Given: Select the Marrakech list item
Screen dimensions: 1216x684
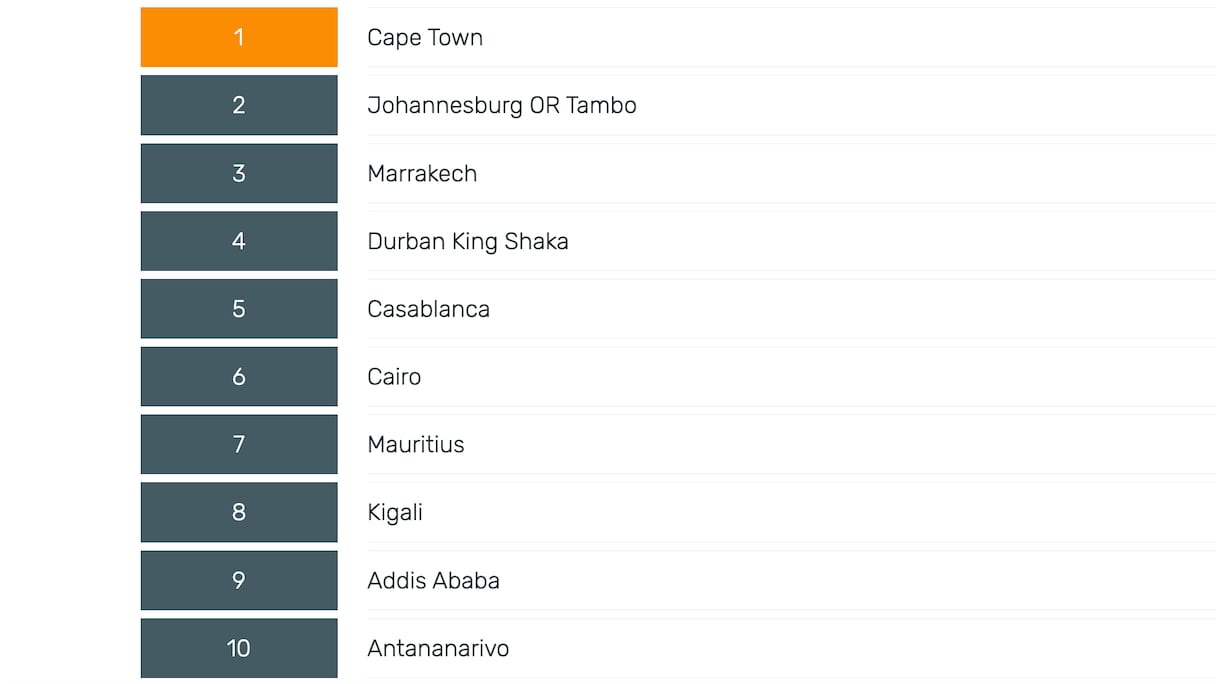Looking at the screenshot, I should click(x=422, y=173).
